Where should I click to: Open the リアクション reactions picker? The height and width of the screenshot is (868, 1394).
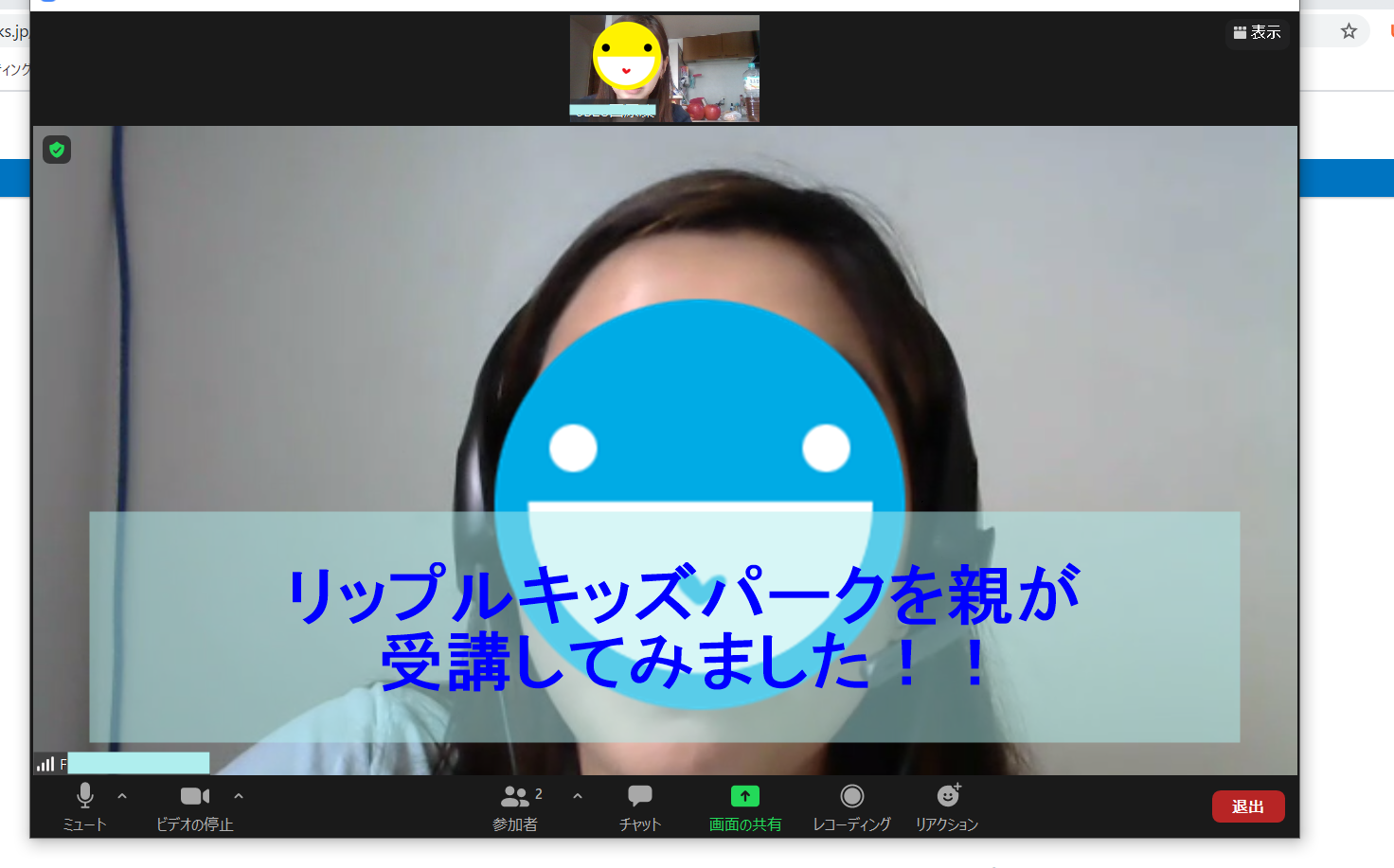946,806
